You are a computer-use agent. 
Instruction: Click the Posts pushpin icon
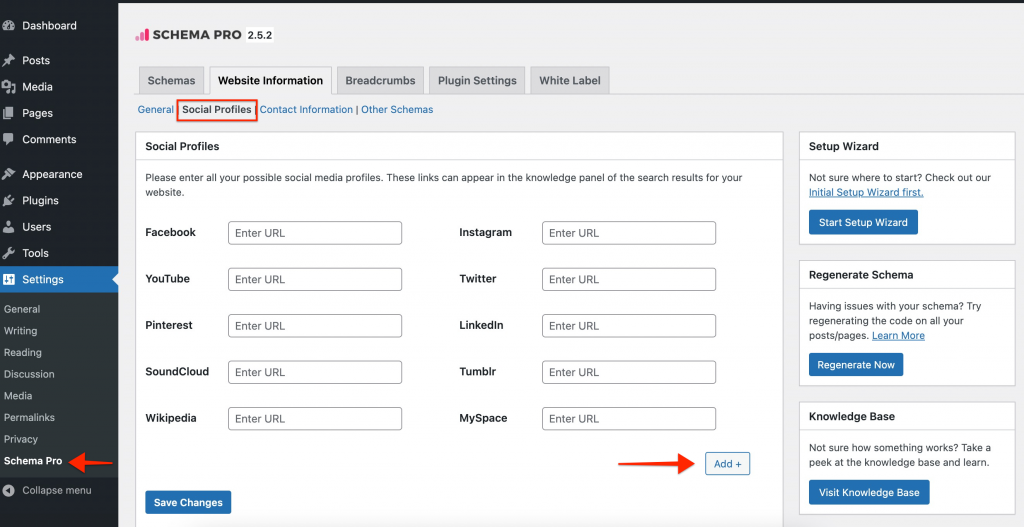coord(9,61)
